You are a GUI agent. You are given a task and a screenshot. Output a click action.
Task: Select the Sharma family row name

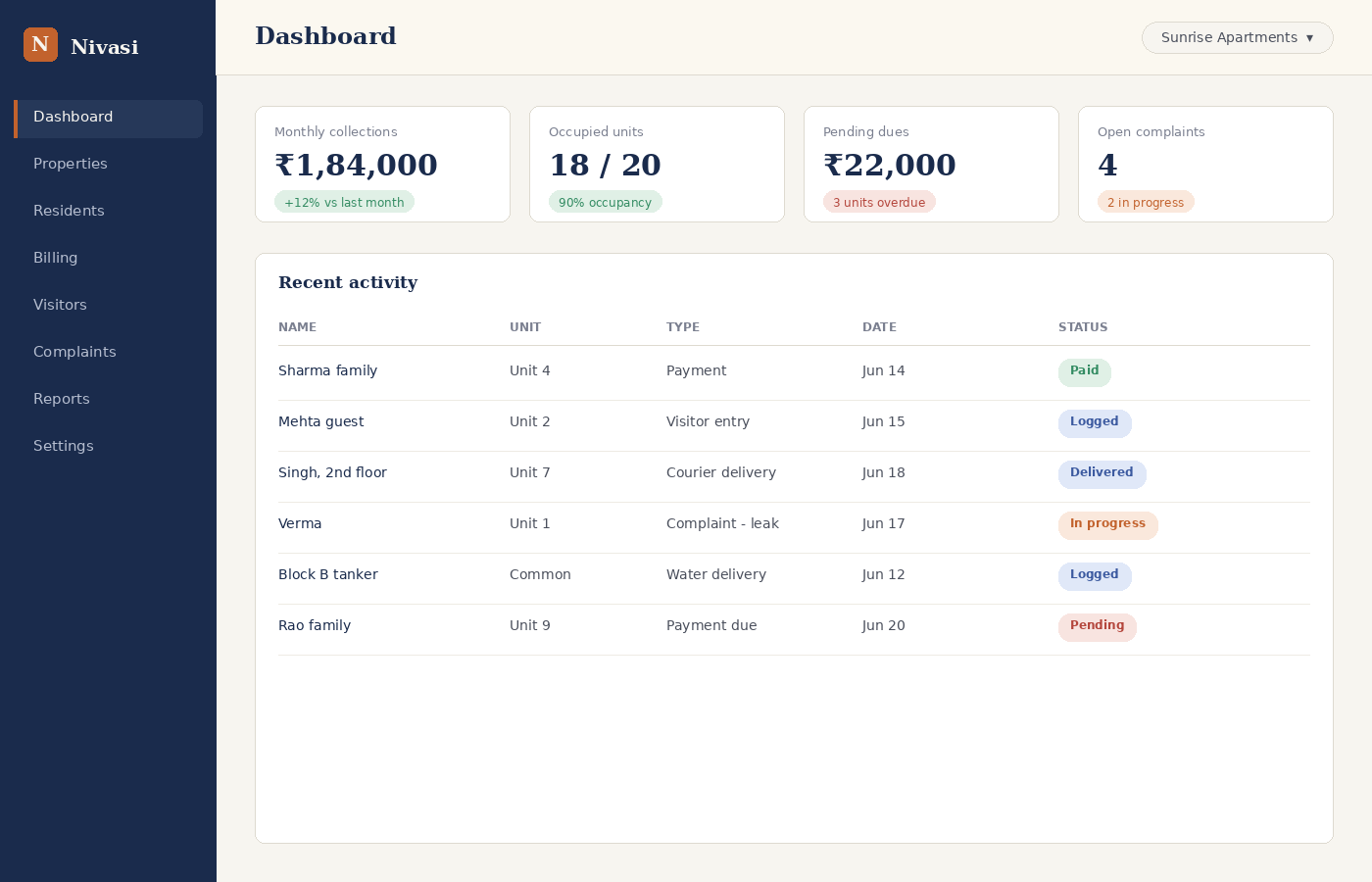click(x=327, y=370)
